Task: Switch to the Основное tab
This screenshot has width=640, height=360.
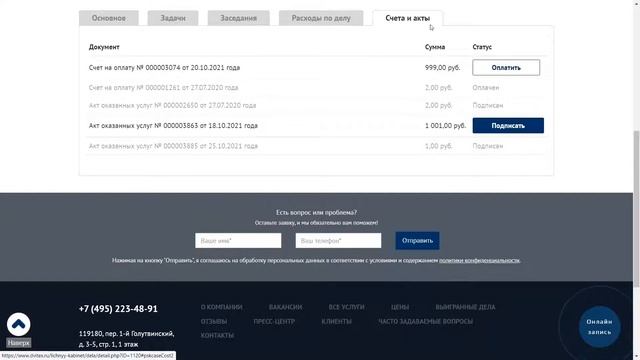Action: click(x=109, y=18)
